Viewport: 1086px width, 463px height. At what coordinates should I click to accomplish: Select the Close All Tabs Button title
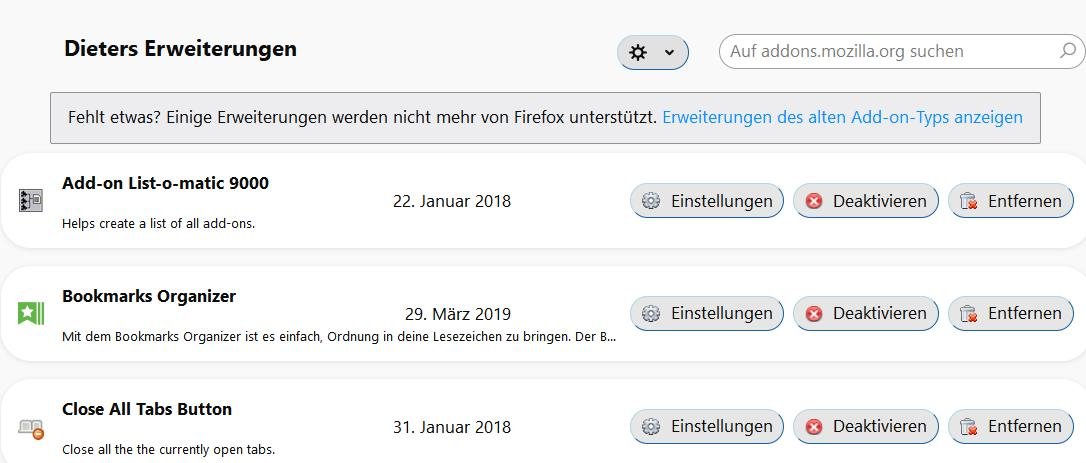click(147, 409)
